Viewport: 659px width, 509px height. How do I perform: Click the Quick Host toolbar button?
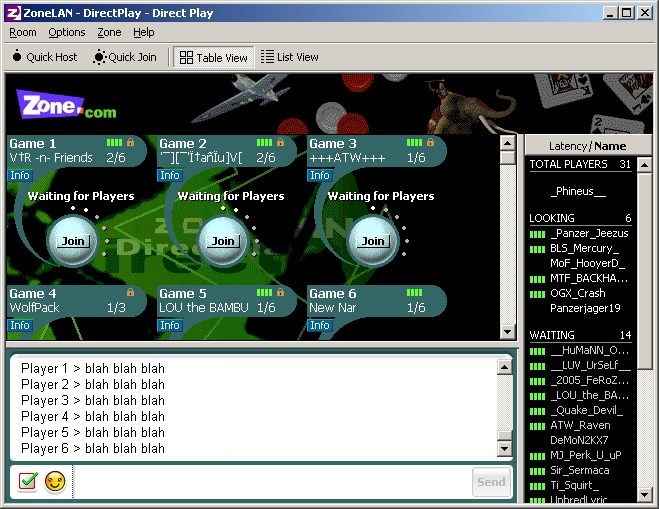point(45,57)
